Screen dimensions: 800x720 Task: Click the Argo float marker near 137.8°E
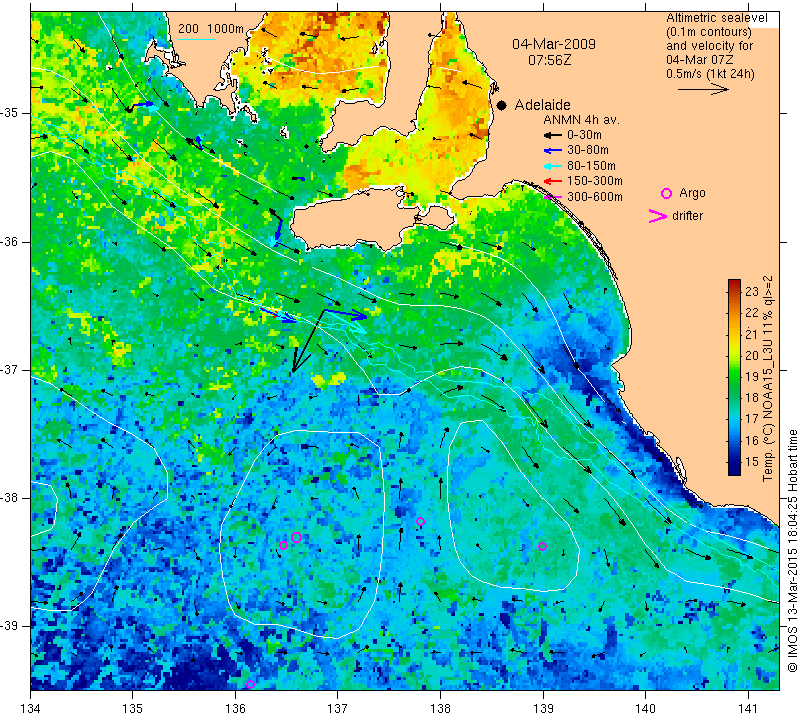click(x=420, y=522)
